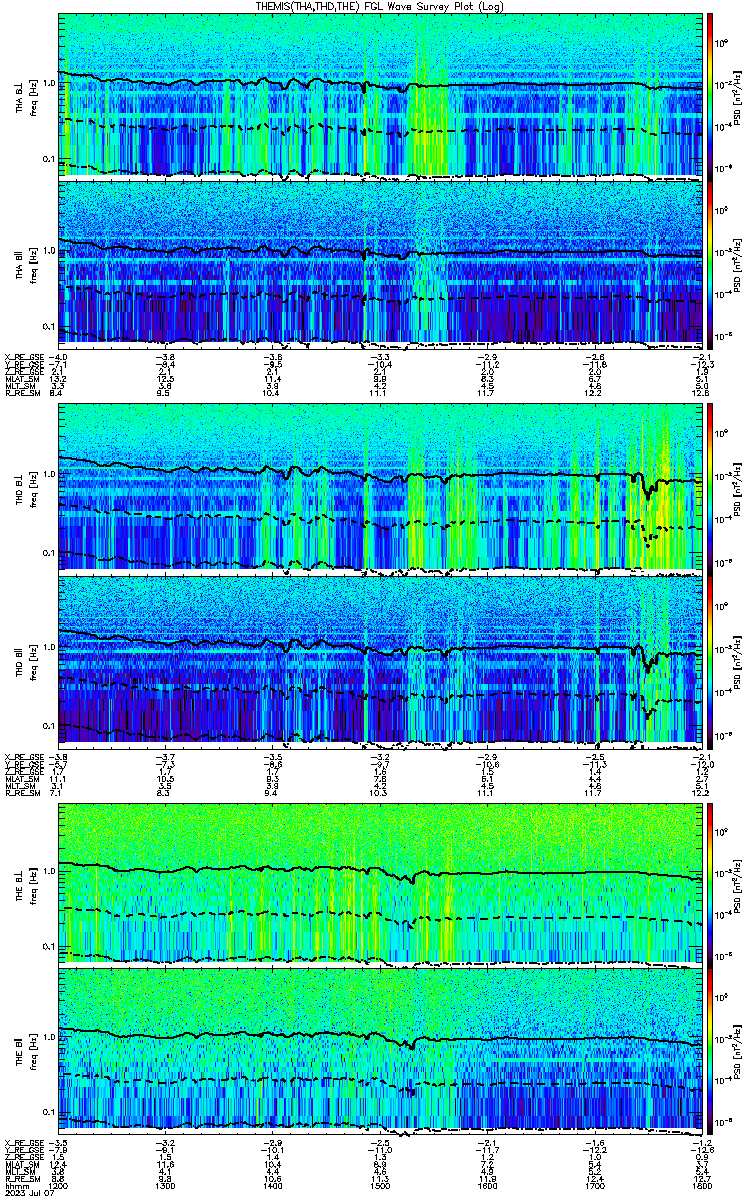The width and height of the screenshot is (750, 1200).
Task: Click the '1600' time tick at the bottom axis
Action: point(487,1184)
